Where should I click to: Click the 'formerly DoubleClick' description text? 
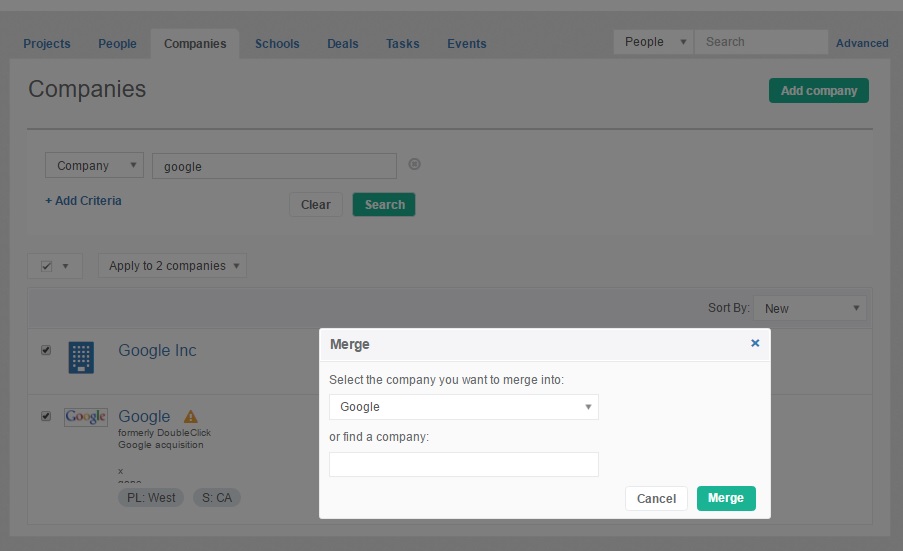(165, 432)
